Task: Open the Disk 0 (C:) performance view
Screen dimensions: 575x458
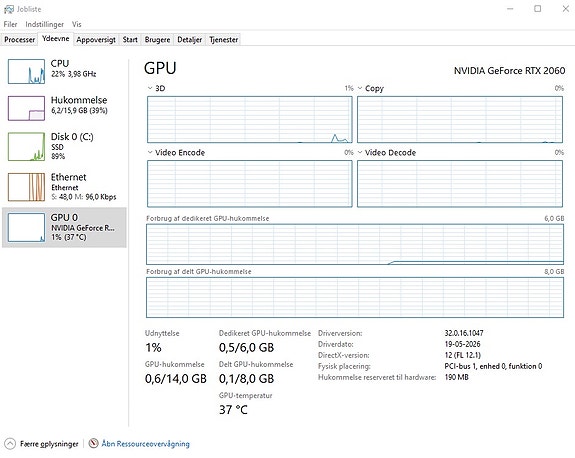Action: pos(64,146)
